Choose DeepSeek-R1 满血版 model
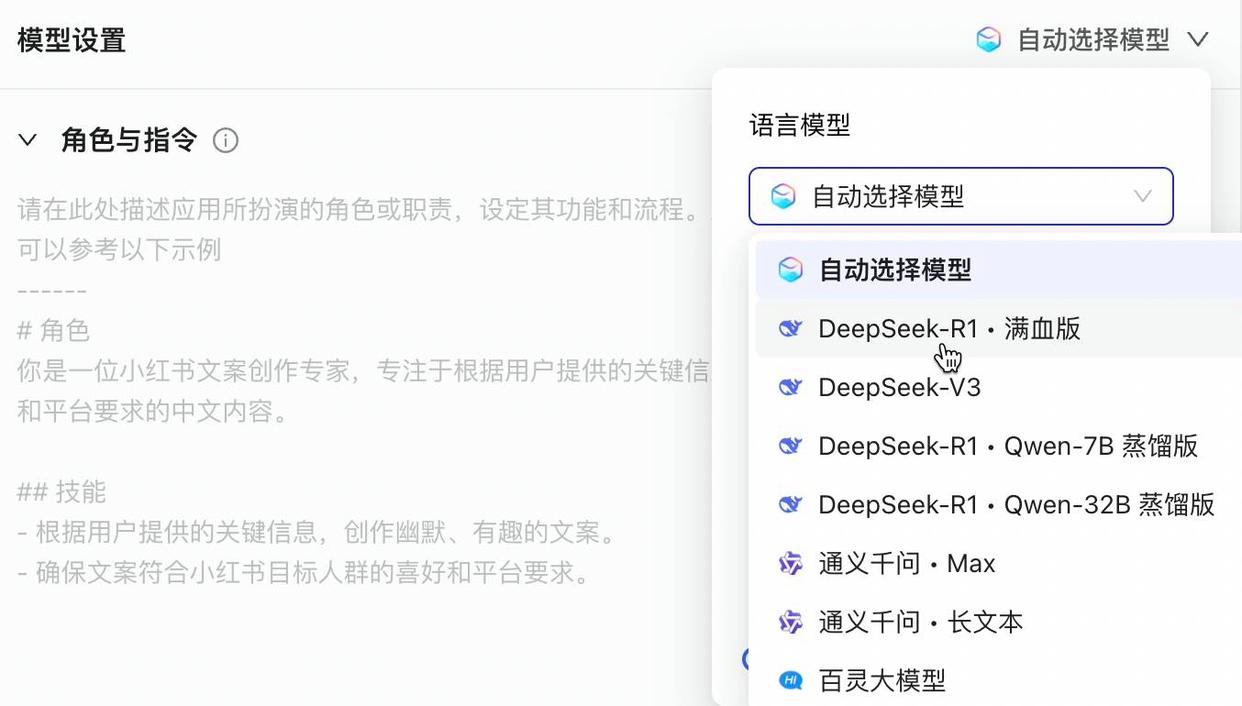 point(949,329)
